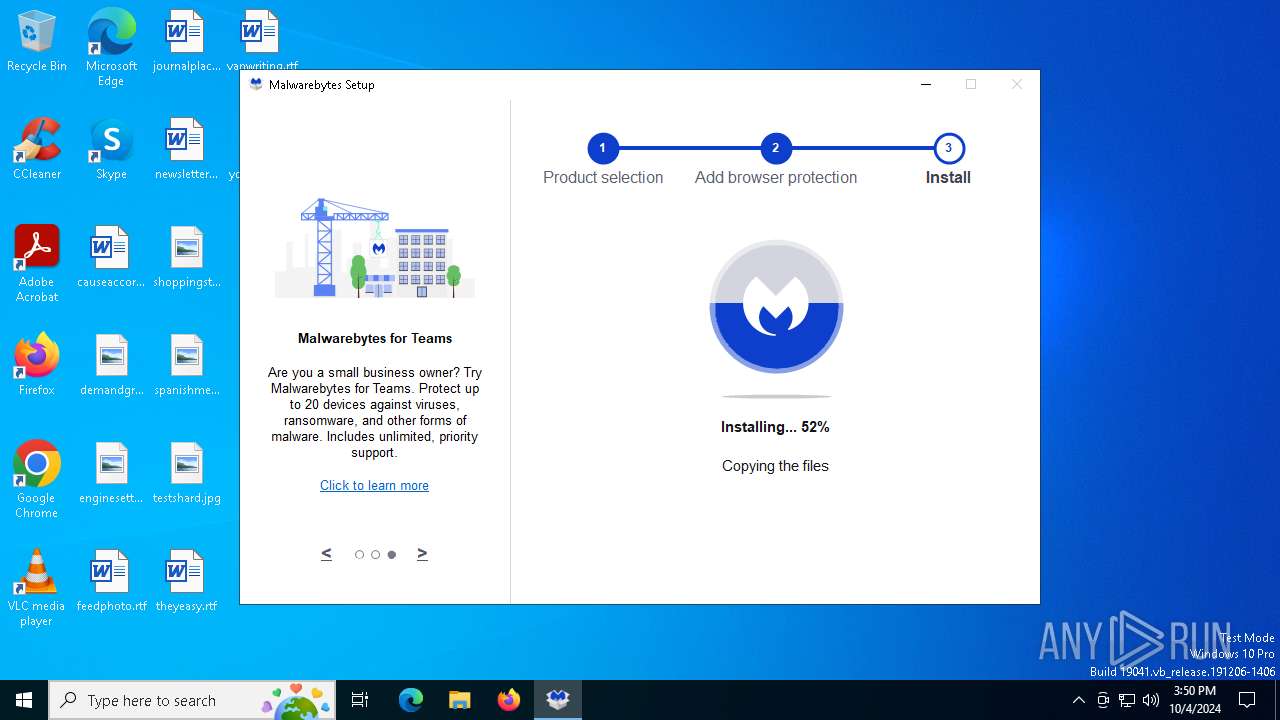Select theyeasy.rtf desktop file

point(185,582)
